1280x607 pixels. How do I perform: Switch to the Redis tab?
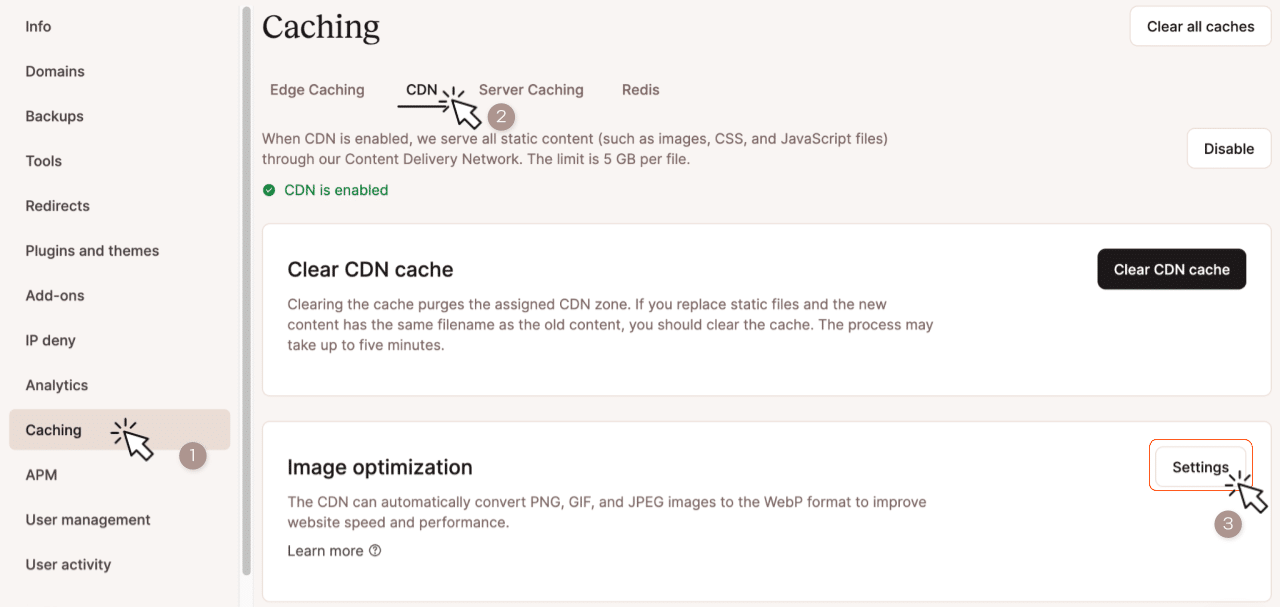pyautogui.click(x=640, y=89)
